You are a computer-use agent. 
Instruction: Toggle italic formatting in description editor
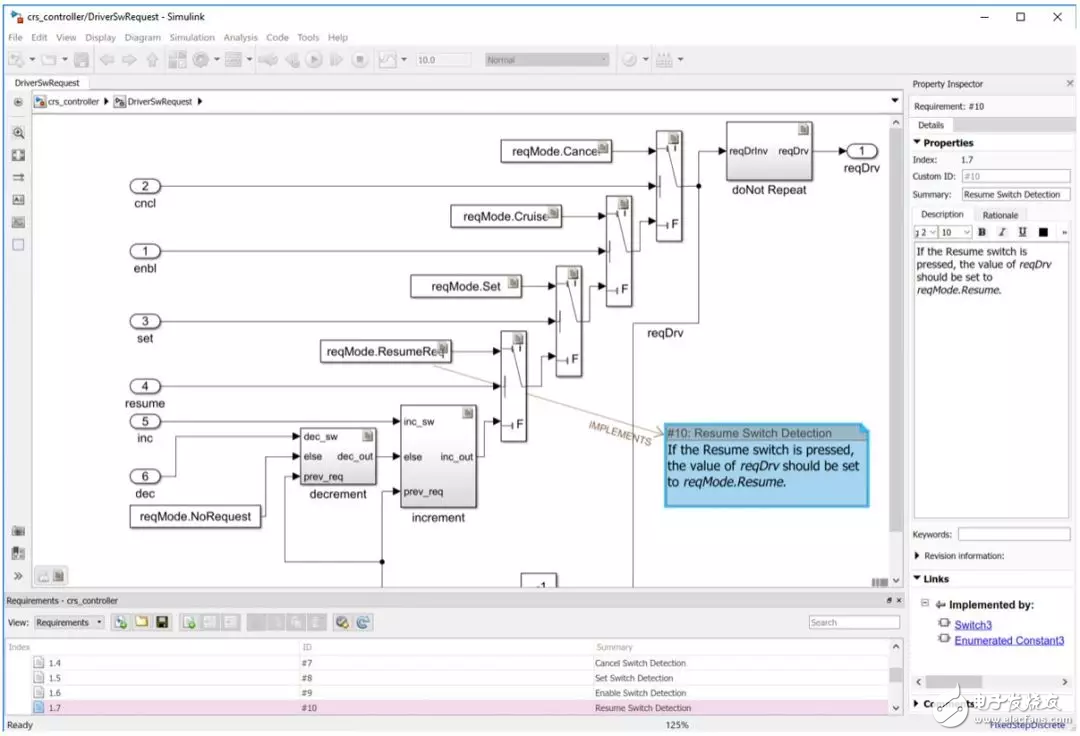pos(1002,232)
